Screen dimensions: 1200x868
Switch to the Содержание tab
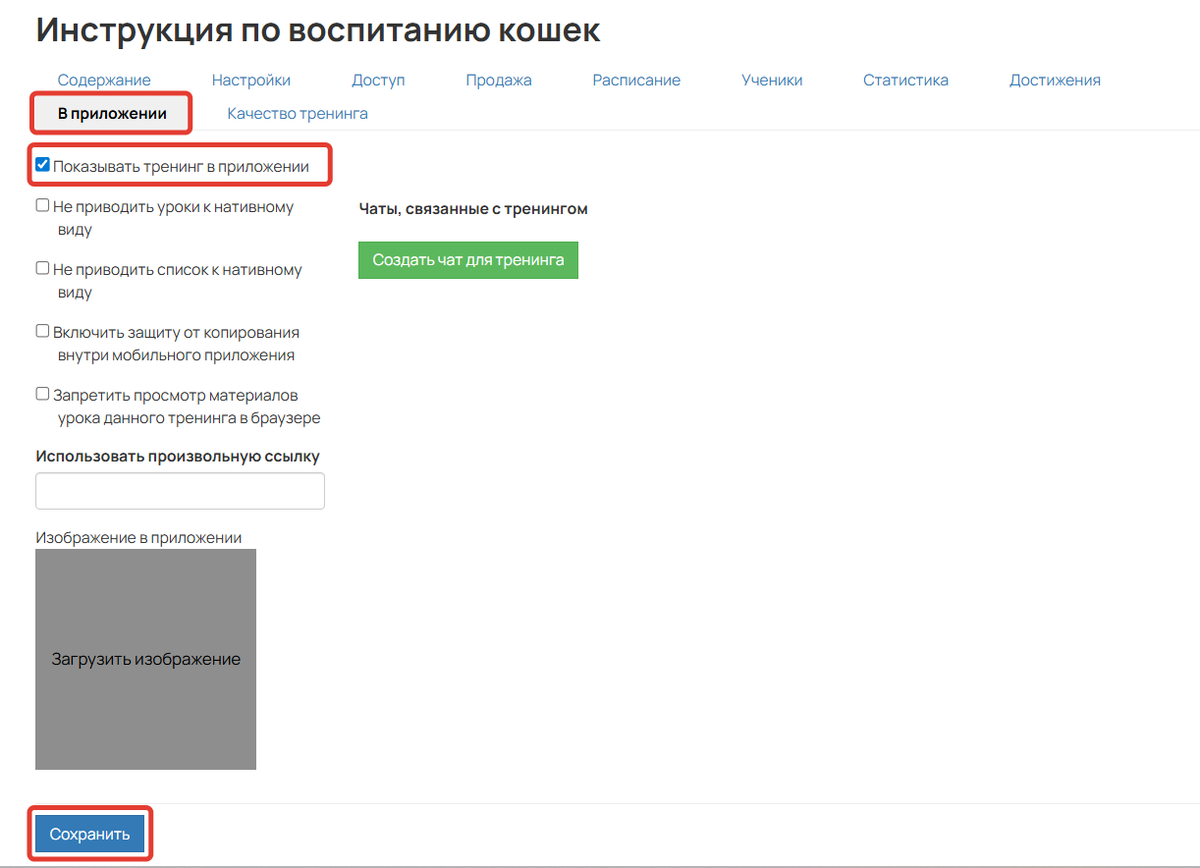[104, 79]
